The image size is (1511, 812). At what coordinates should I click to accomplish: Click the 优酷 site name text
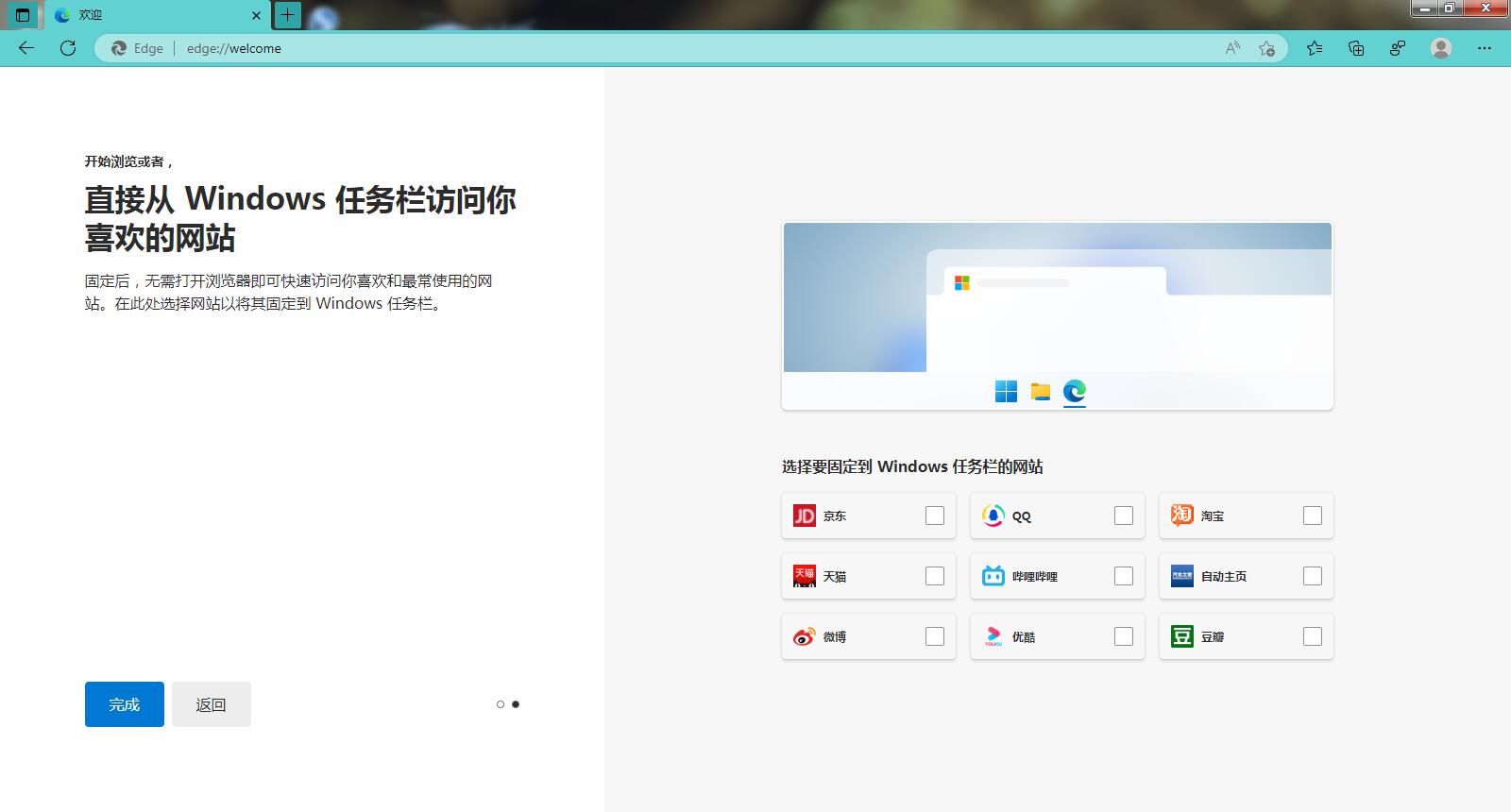[1024, 637]
